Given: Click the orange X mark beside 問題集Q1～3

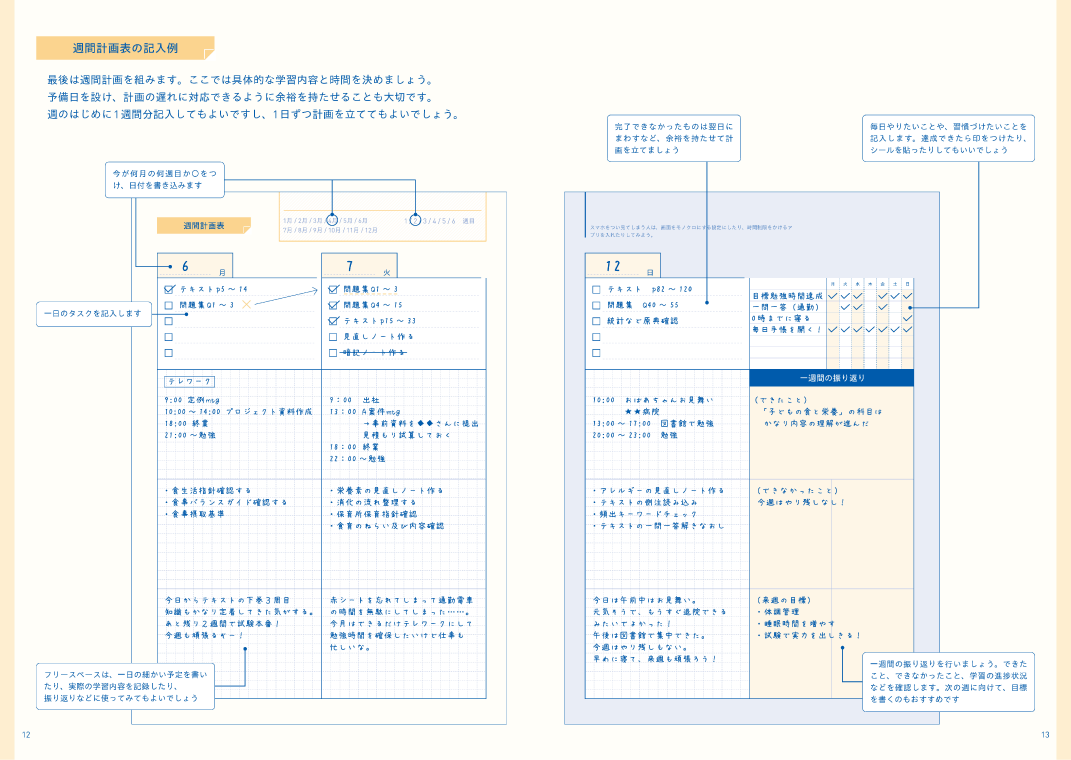Looking at the screenshot, I should 246,304.
